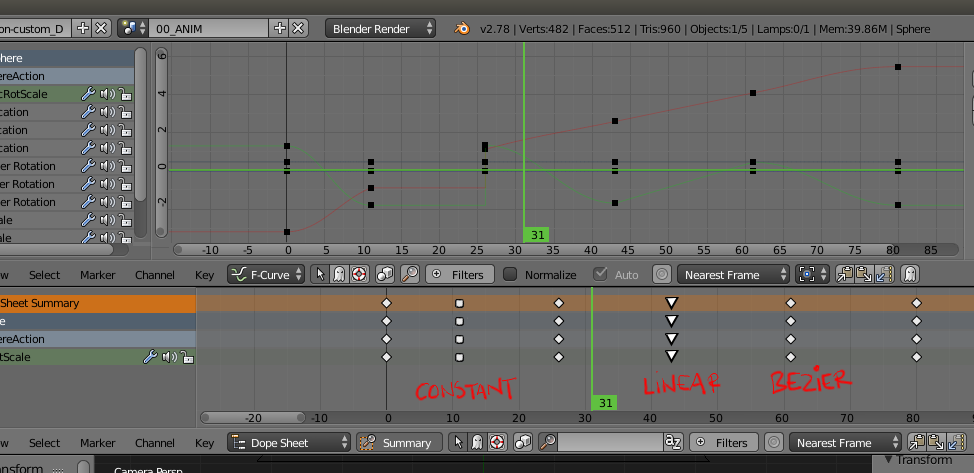Image resolution: width=974 pixels, height=473 pixels.
Task: Toggle Show Hidden ghost icon in dope sheet header
Action: (x=477, y=443)
